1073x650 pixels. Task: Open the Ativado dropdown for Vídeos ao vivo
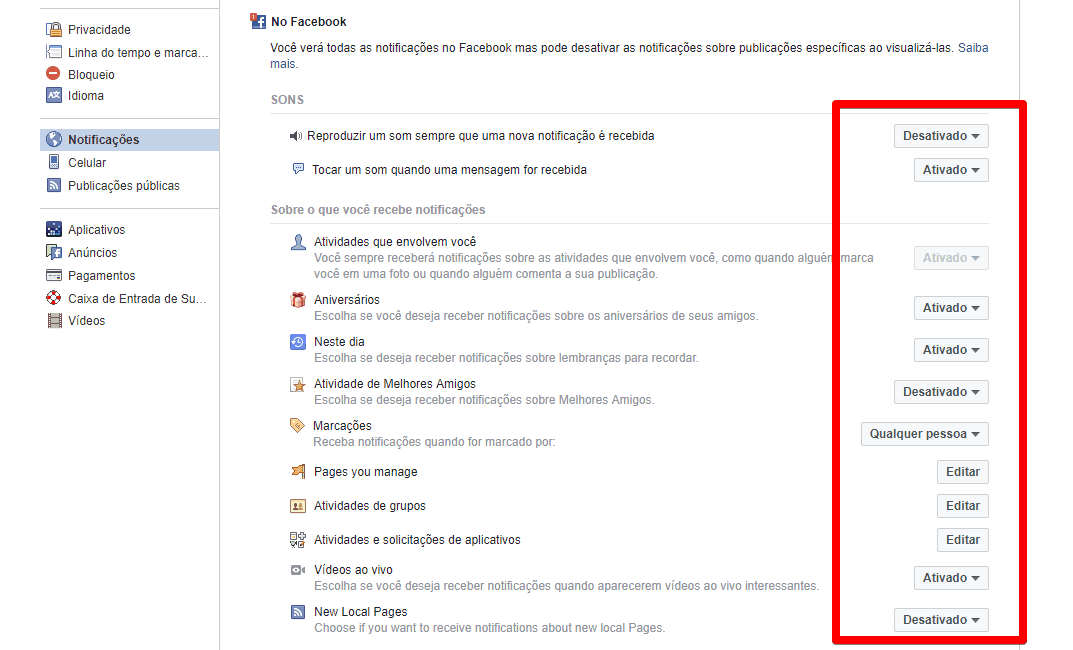click(x=951, y=578)
